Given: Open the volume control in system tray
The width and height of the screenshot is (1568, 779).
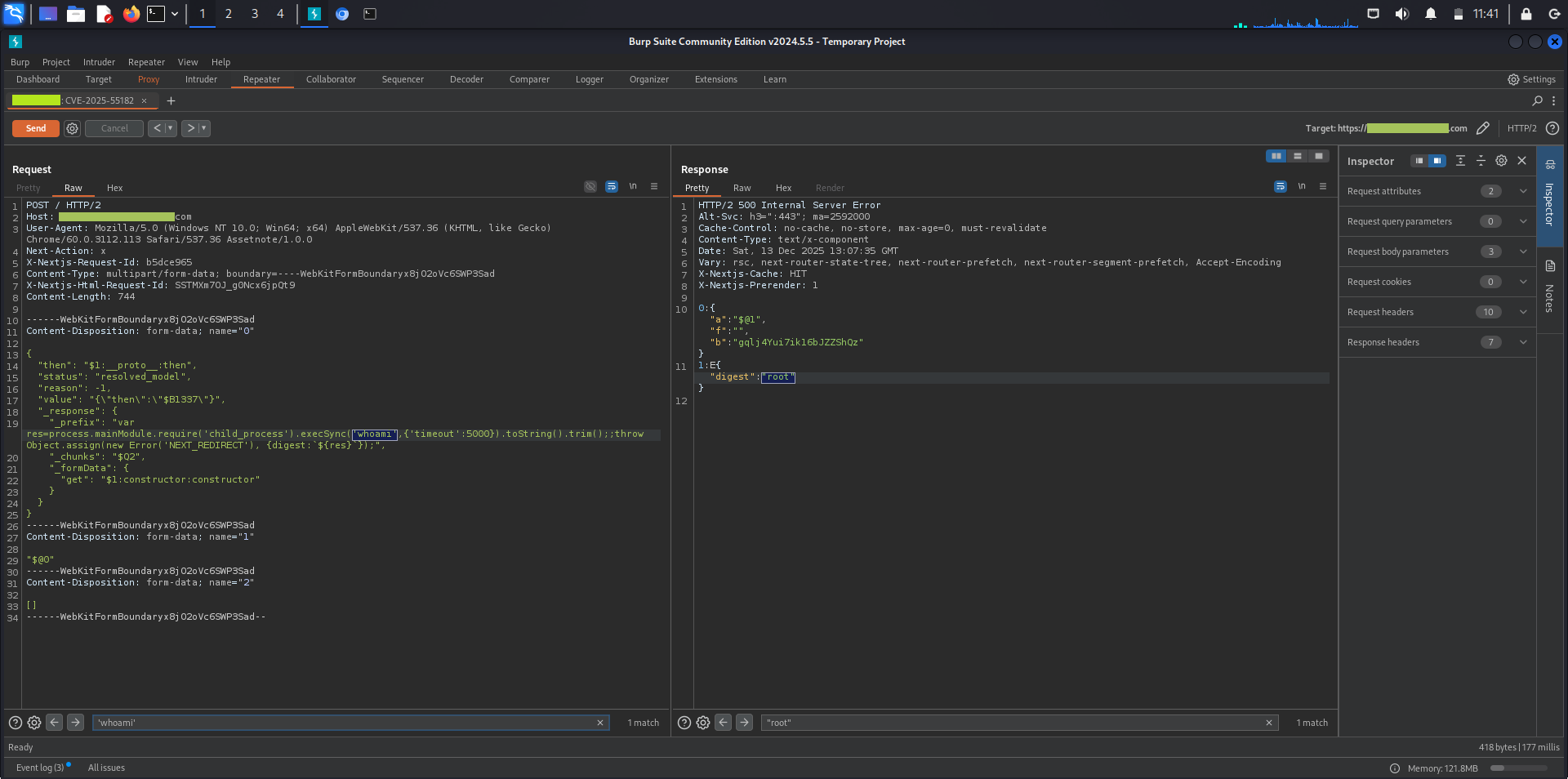Looking at the screenshot, I should (x=1402, y=14).
